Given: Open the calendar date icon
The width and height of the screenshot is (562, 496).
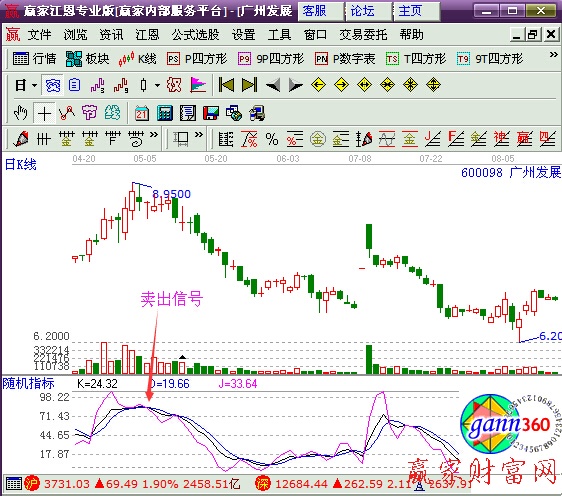Looking at the screenshot, I should tap(142, 114).
